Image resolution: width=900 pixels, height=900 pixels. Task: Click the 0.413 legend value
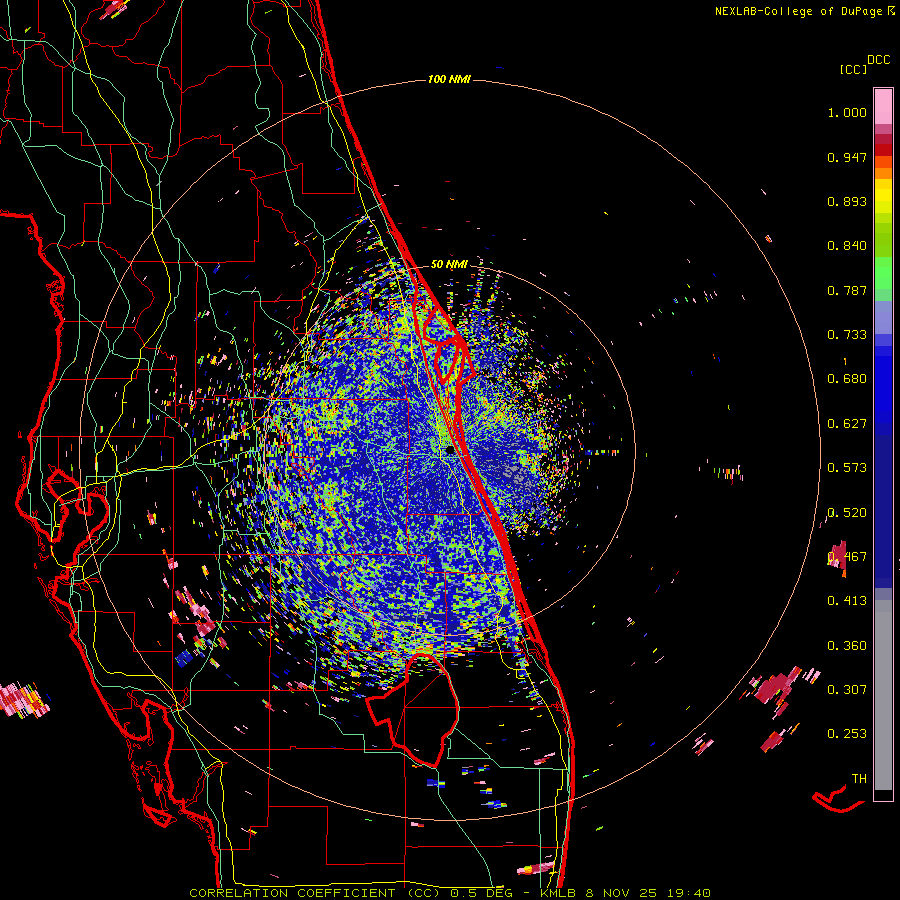coord(847,601)
